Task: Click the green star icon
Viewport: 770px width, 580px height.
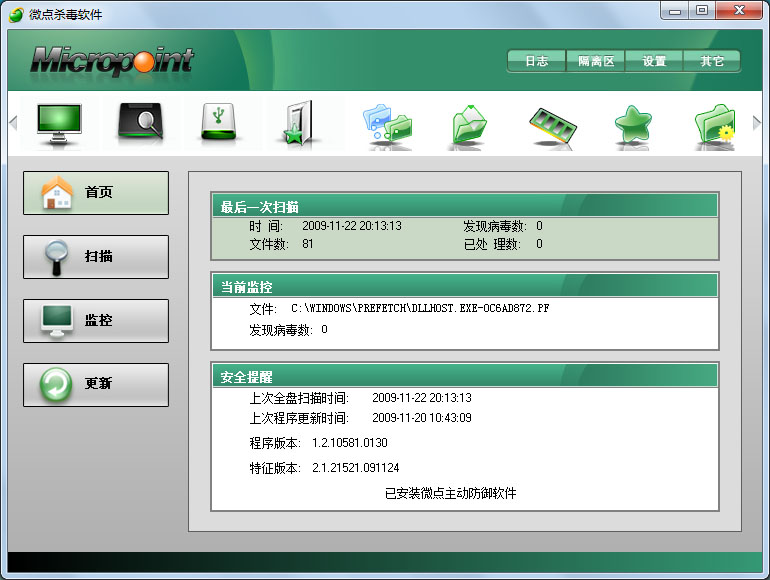Action: point(633,125)
